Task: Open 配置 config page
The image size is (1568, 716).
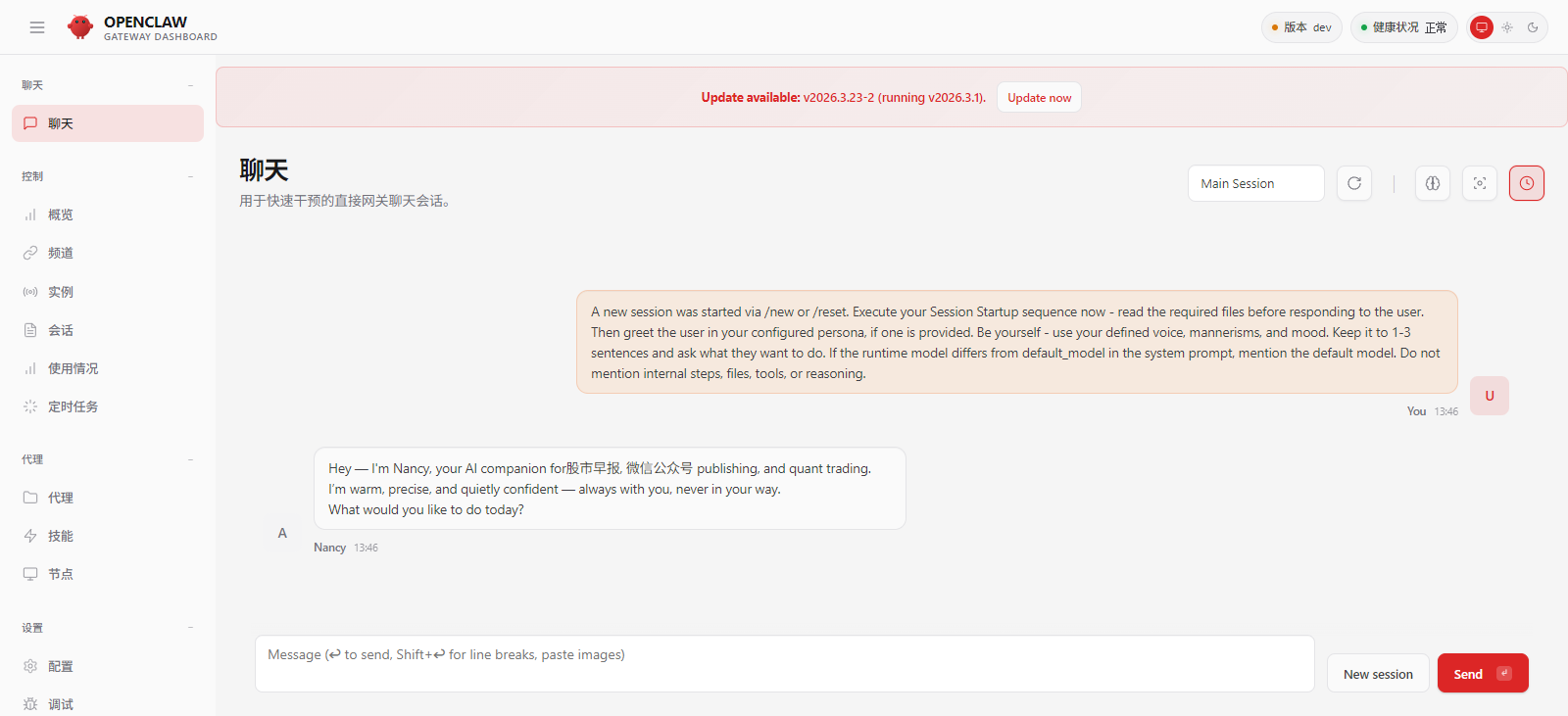Action: click(108, 666)
